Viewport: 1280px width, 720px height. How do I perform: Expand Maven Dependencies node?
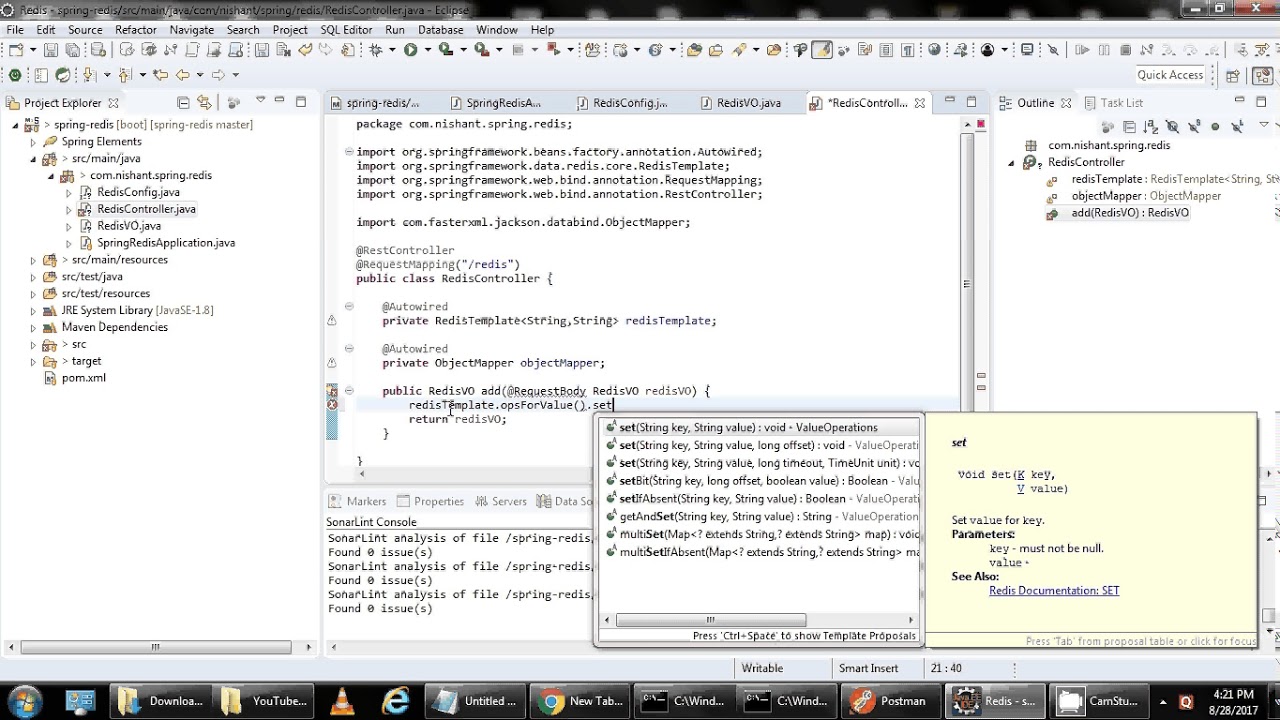(x=32, y=328)
